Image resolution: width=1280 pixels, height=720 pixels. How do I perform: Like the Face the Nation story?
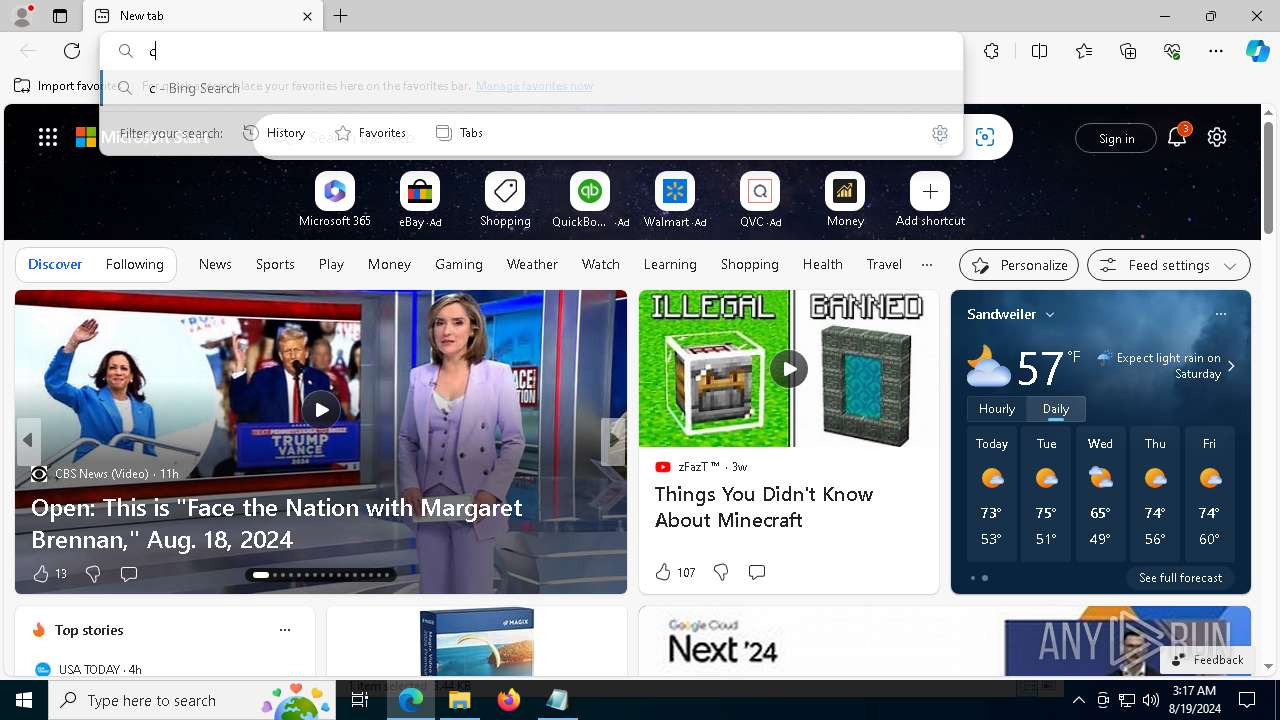pos(41,573)
